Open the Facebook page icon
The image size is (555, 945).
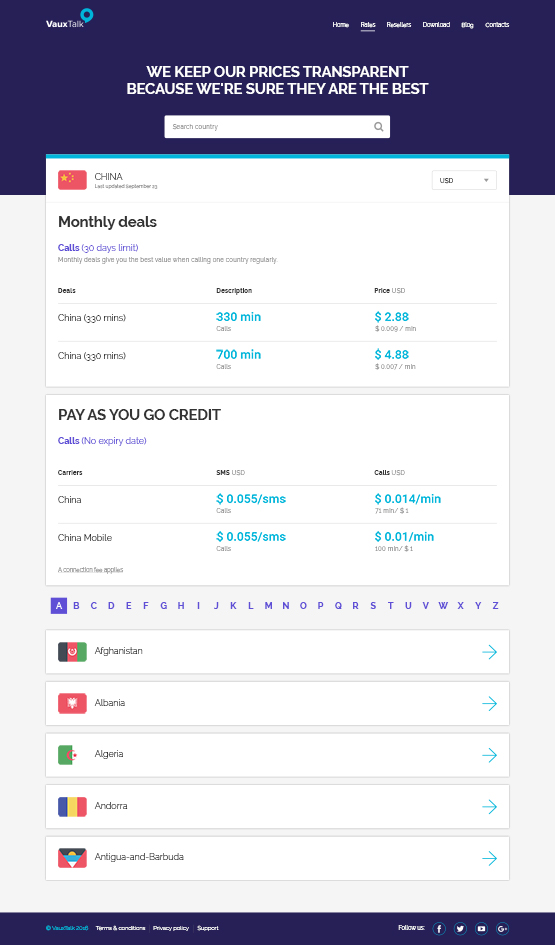439,929
